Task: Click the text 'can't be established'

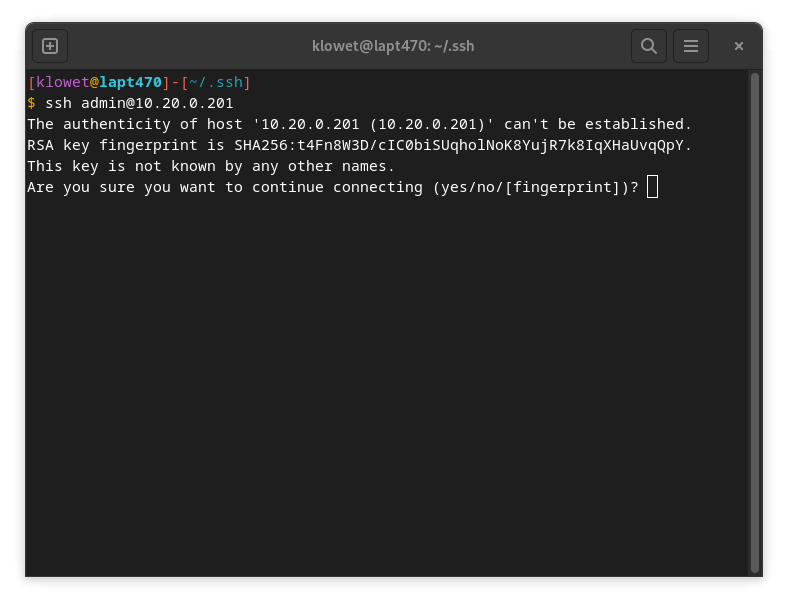Action: [x=598, y=124]
